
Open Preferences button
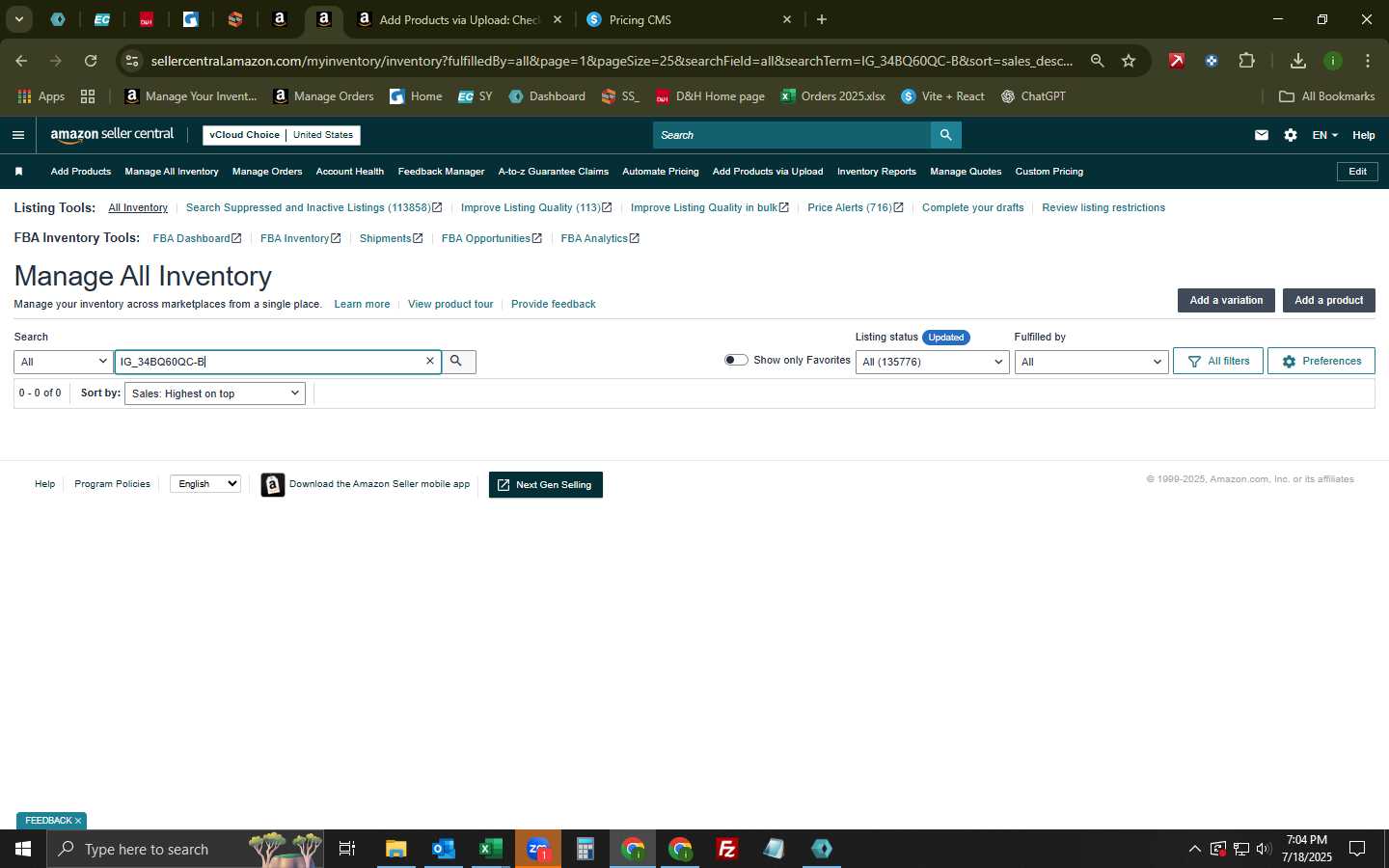pos(1321,361)
